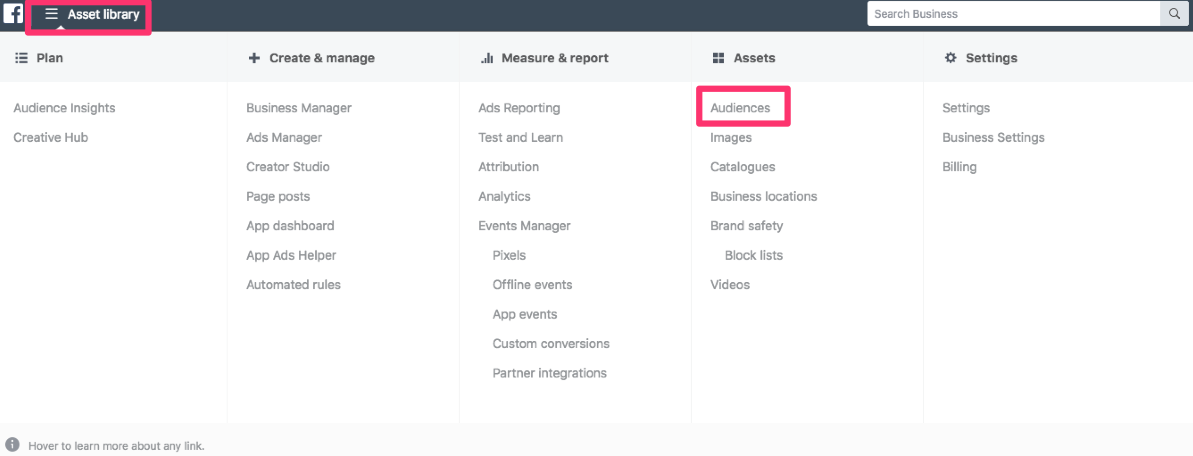Click the grid icon next to Assets
The height and width of the screenshot is (456, 1193).
pos(718,58)
